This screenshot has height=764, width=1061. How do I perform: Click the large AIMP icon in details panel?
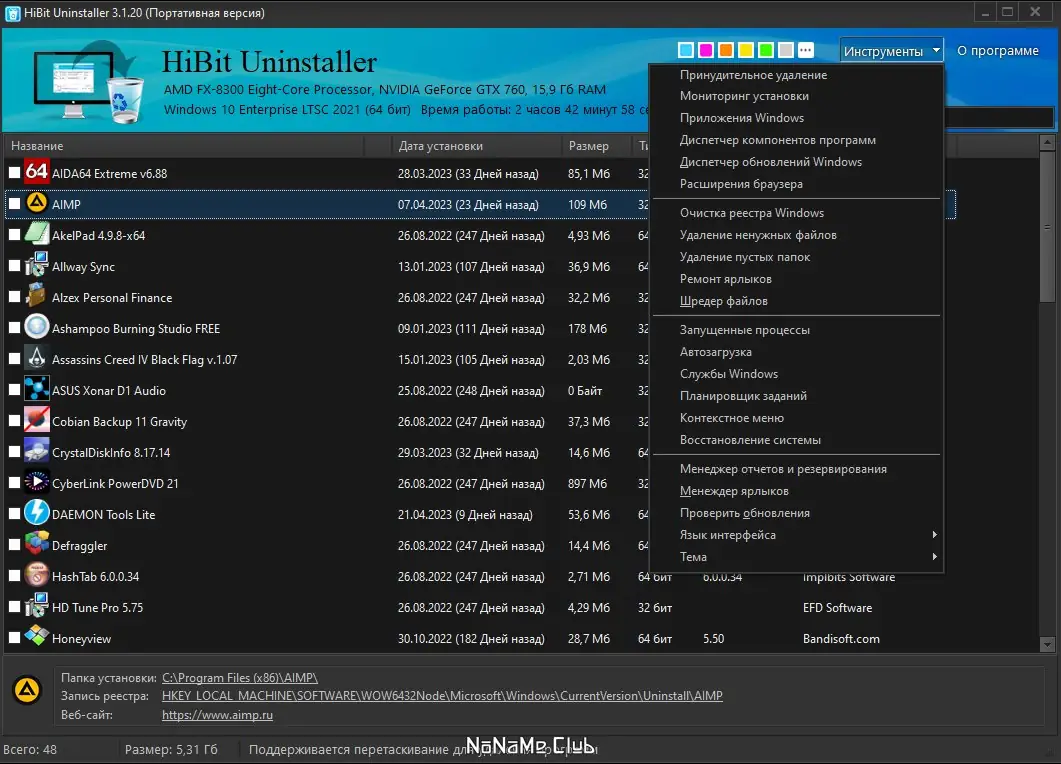27,691
